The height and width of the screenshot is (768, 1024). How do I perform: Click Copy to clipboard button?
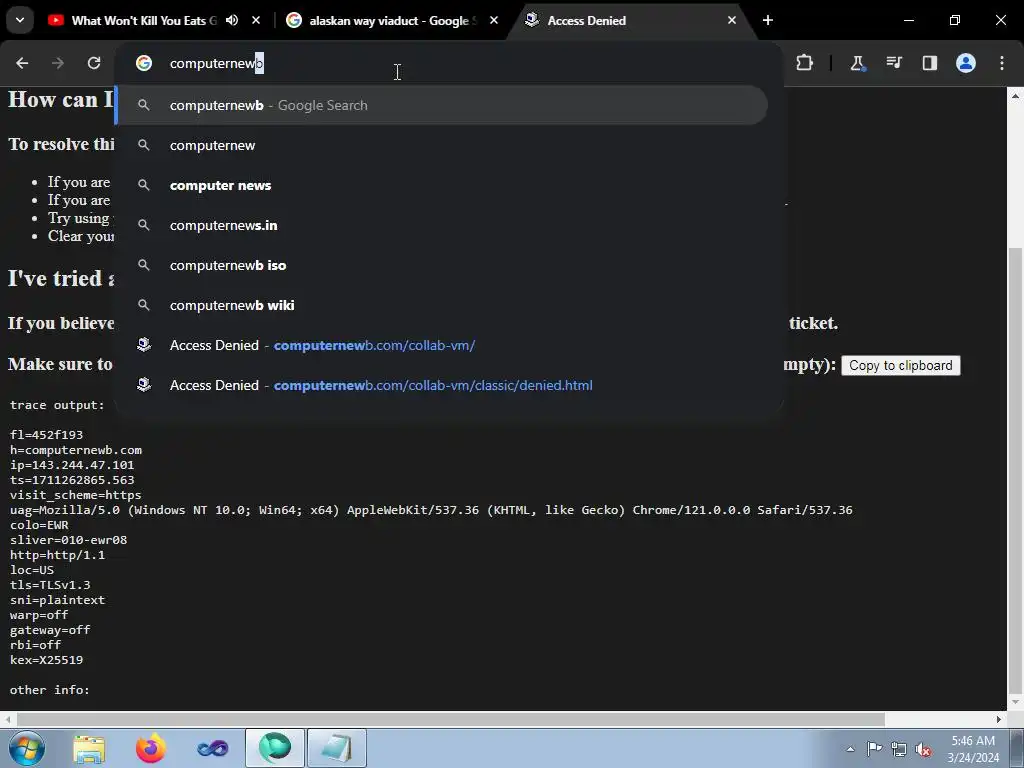[x=901, y=365]
